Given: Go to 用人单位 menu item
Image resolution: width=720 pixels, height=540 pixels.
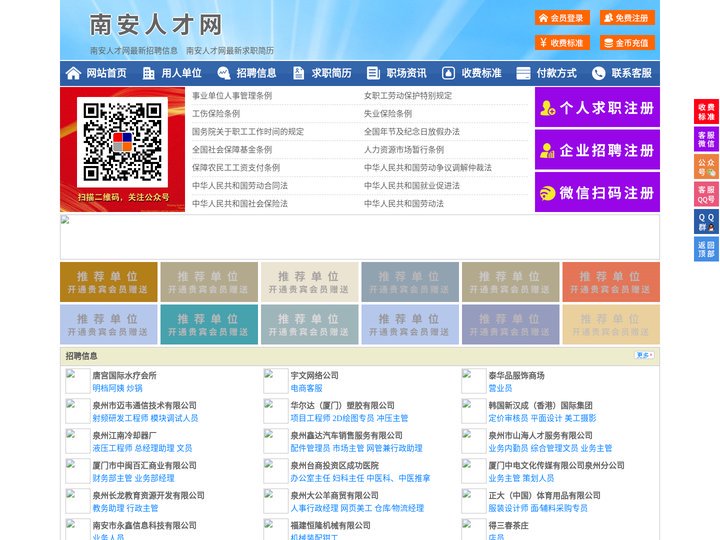Looking at the screenshot, I should [181, 73].
